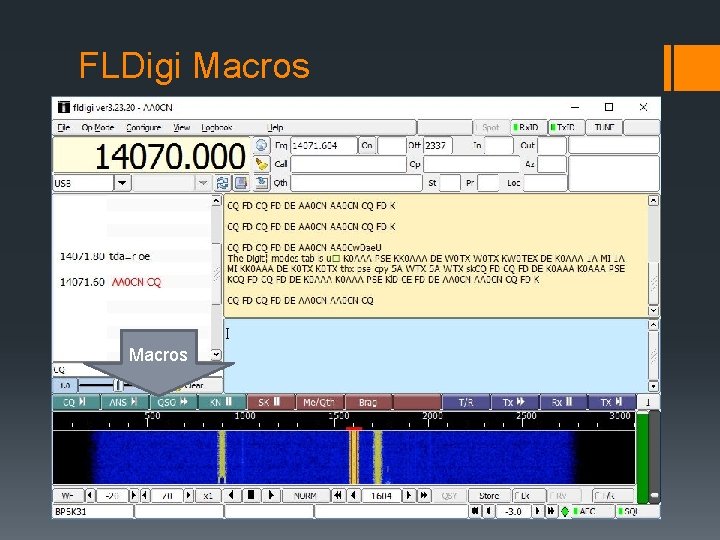Click the Brag macro button
720x540 pixels.
pos(368,402)
